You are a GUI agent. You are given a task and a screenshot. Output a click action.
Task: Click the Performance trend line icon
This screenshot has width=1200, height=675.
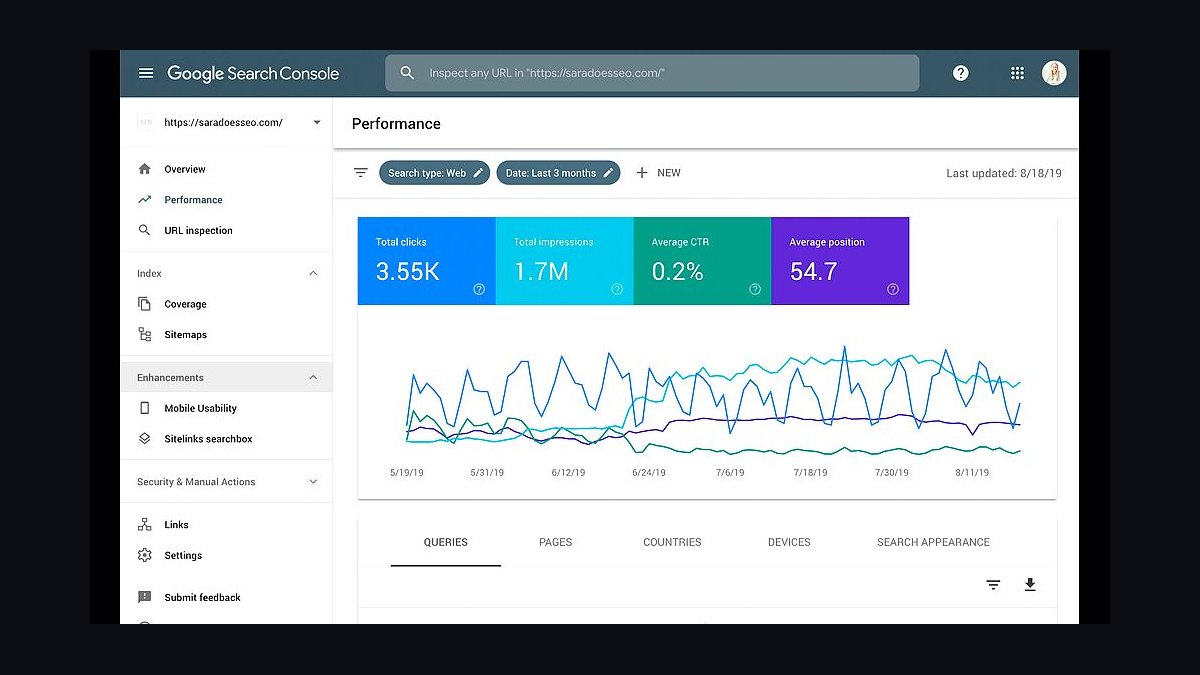[x=145, y=200]
